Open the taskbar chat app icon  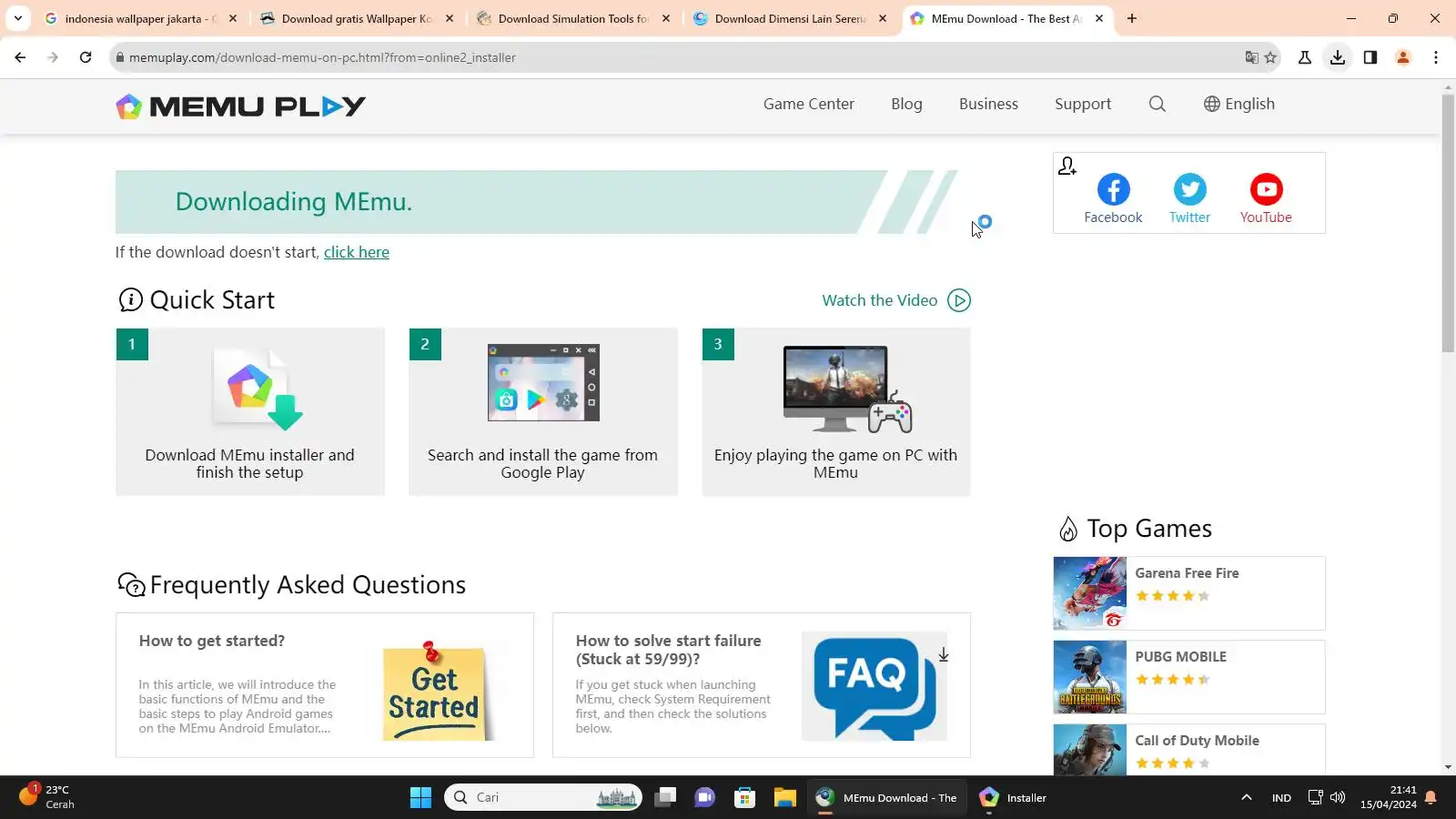(x=705, y=798)
